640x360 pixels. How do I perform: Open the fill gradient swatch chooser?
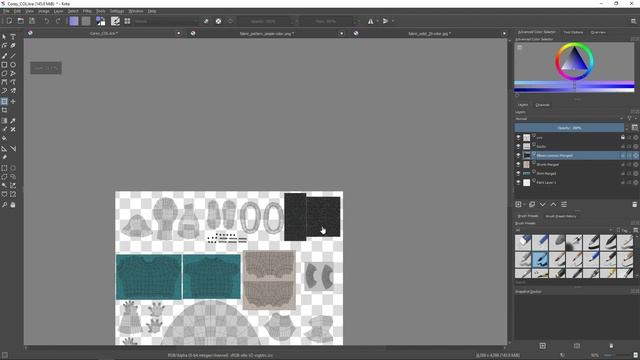73,21
